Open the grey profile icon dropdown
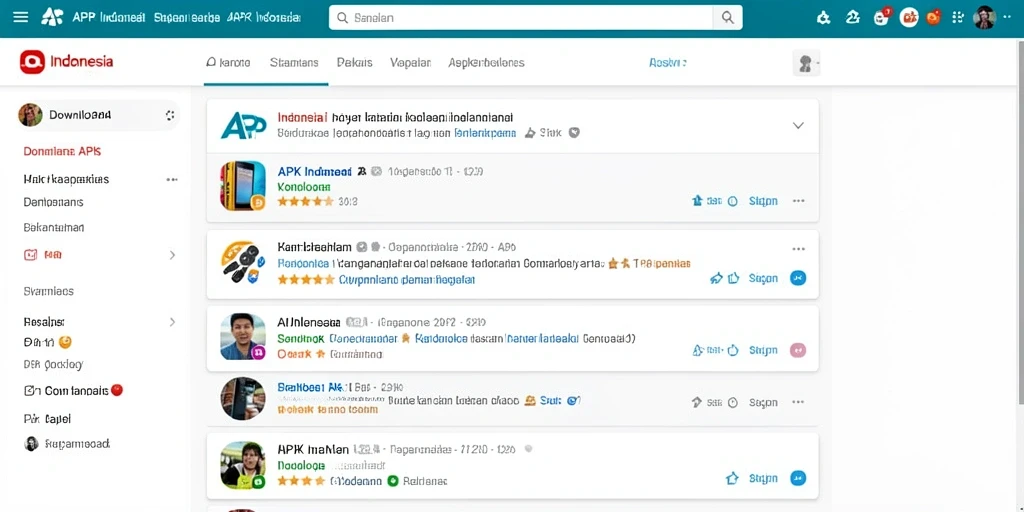The height and width of the screenshot is (512, 1024). (x=806, y=63)
